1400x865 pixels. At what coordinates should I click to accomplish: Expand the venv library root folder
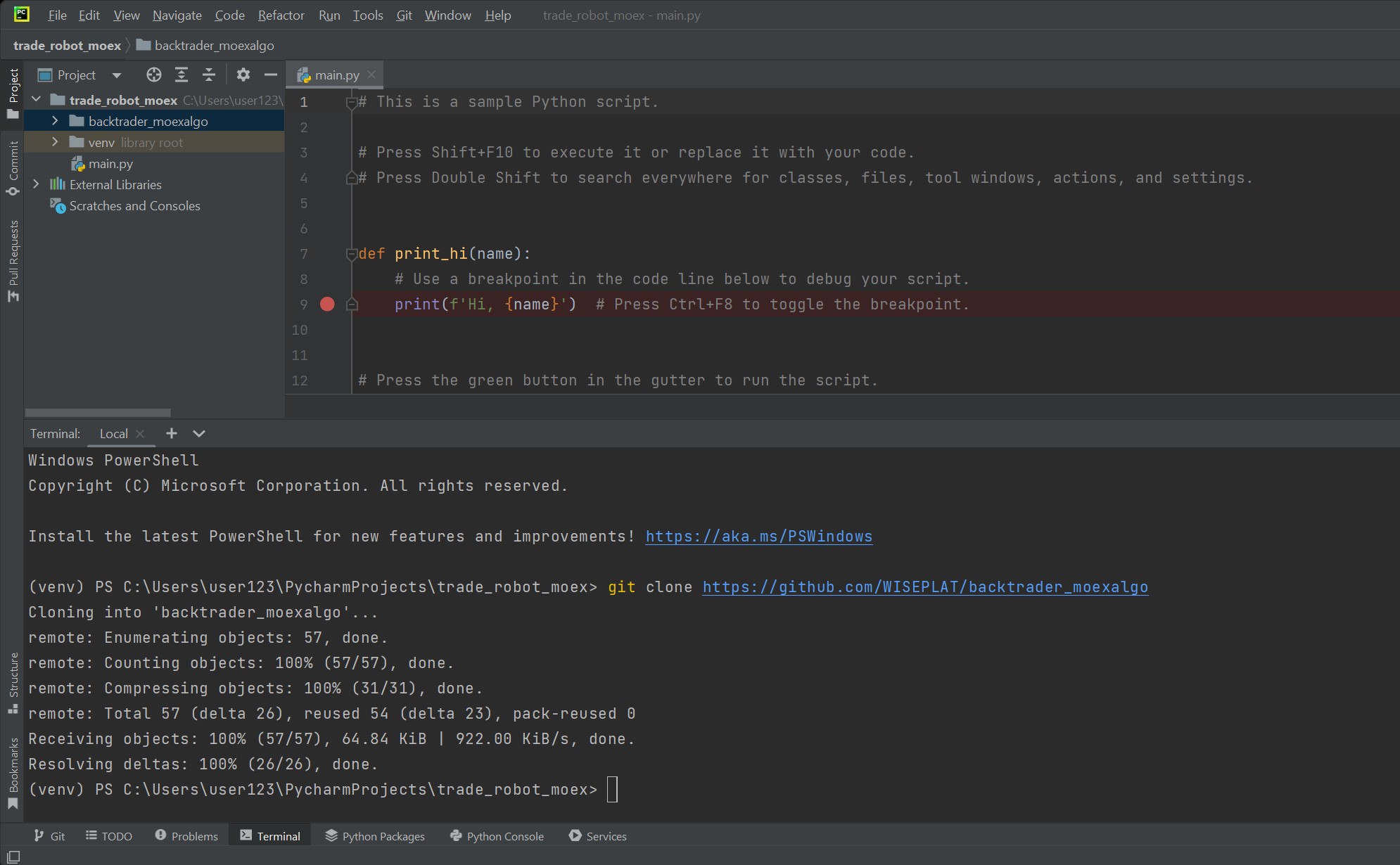[x=55, y=141]
